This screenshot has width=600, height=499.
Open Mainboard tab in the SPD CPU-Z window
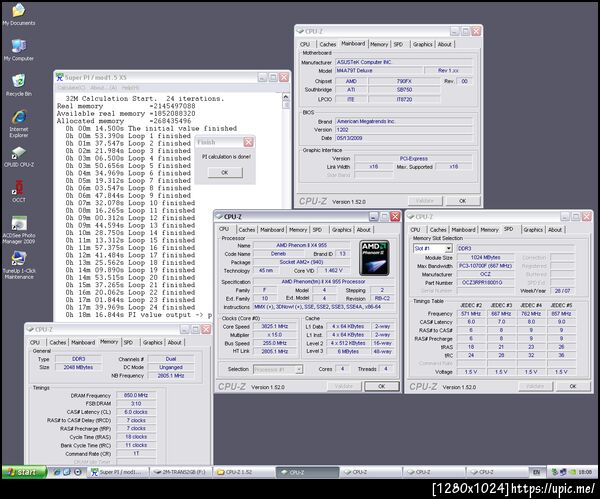point(463,230)
